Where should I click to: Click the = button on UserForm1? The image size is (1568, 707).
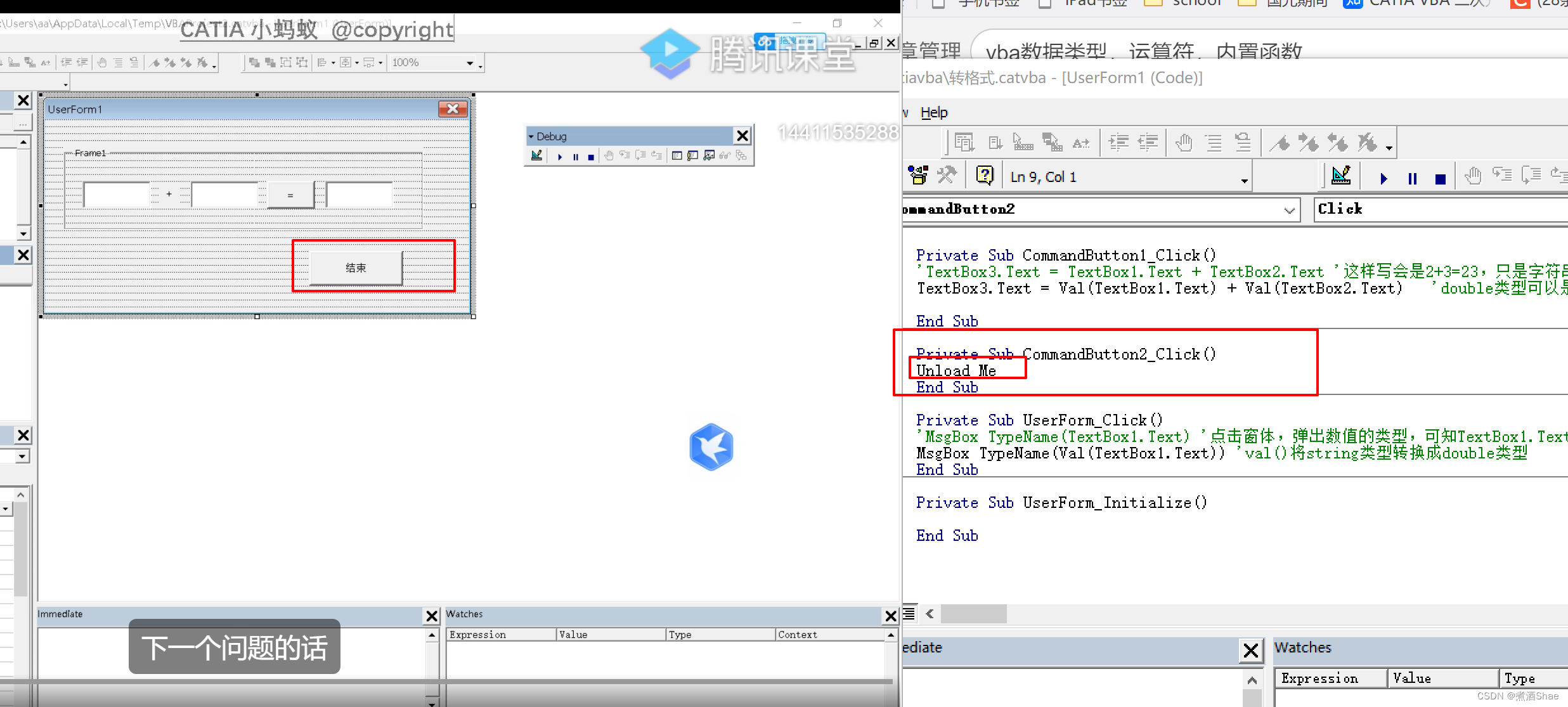point(290,195)
